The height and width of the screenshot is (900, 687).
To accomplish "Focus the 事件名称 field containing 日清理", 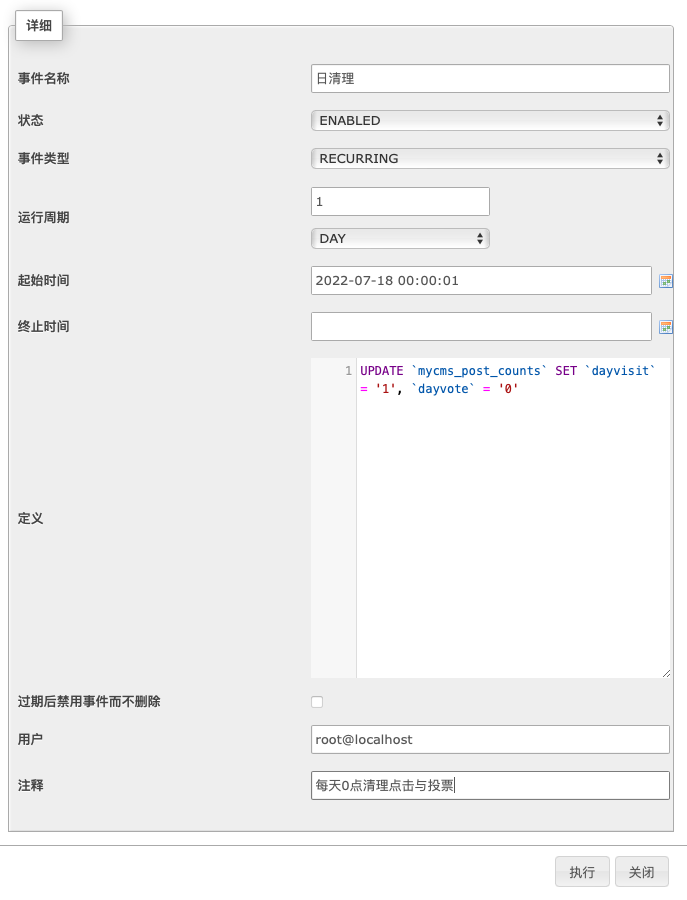I will [489, 78].
